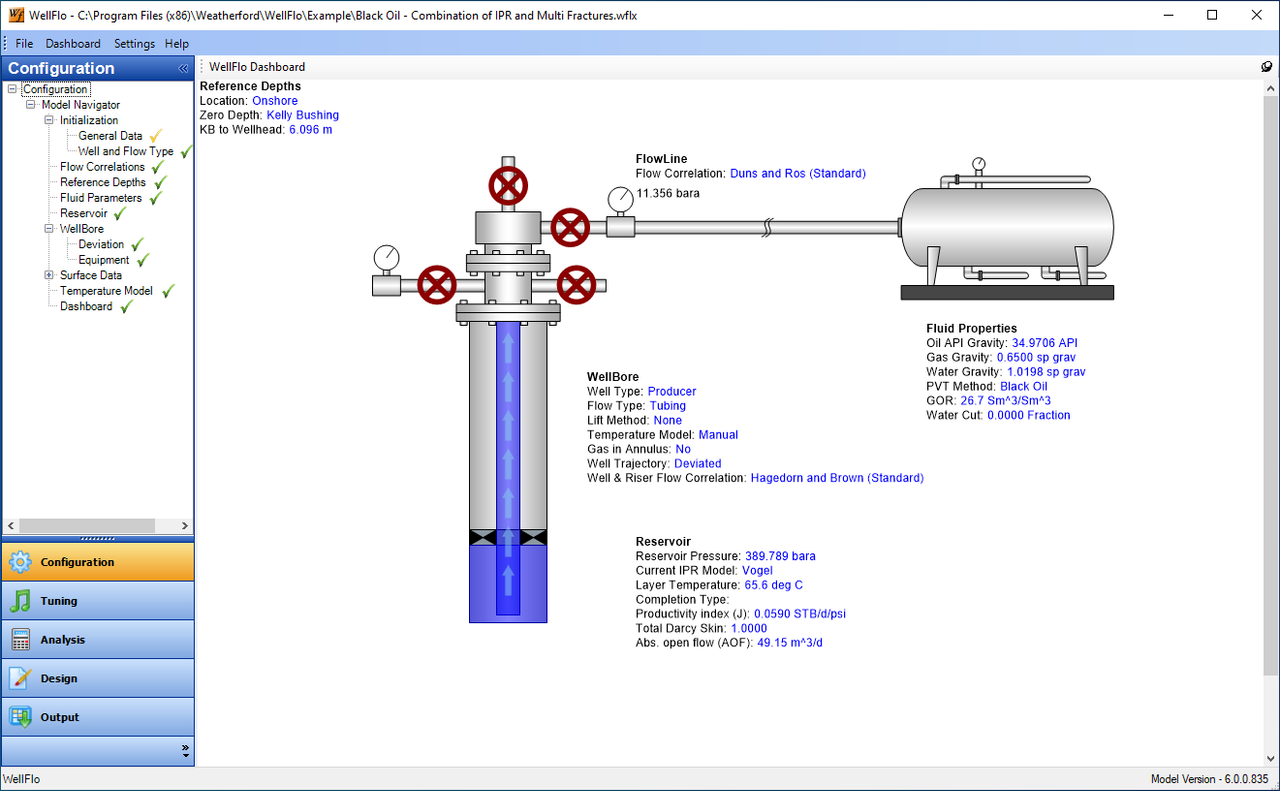Open the File menu
This screenshot has height=791, width=1280.
24,44
